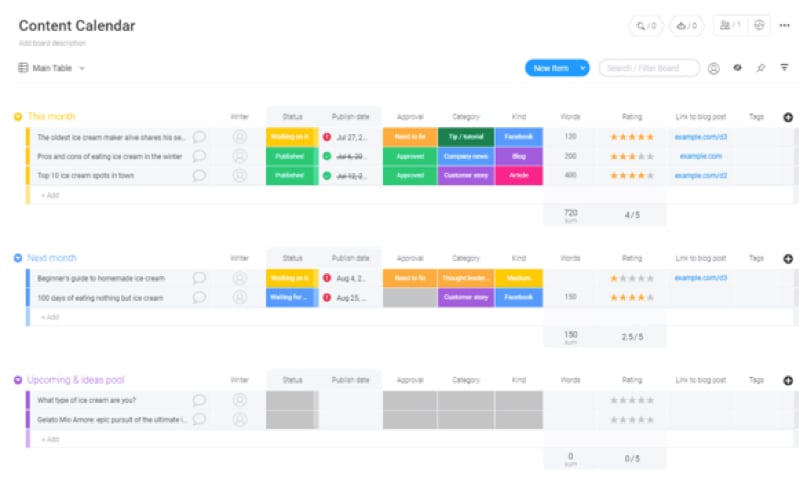Open the Need to fix approval cell of Beginner's guide
Viewport: 812px width, 487px height.
coord(410,278)
